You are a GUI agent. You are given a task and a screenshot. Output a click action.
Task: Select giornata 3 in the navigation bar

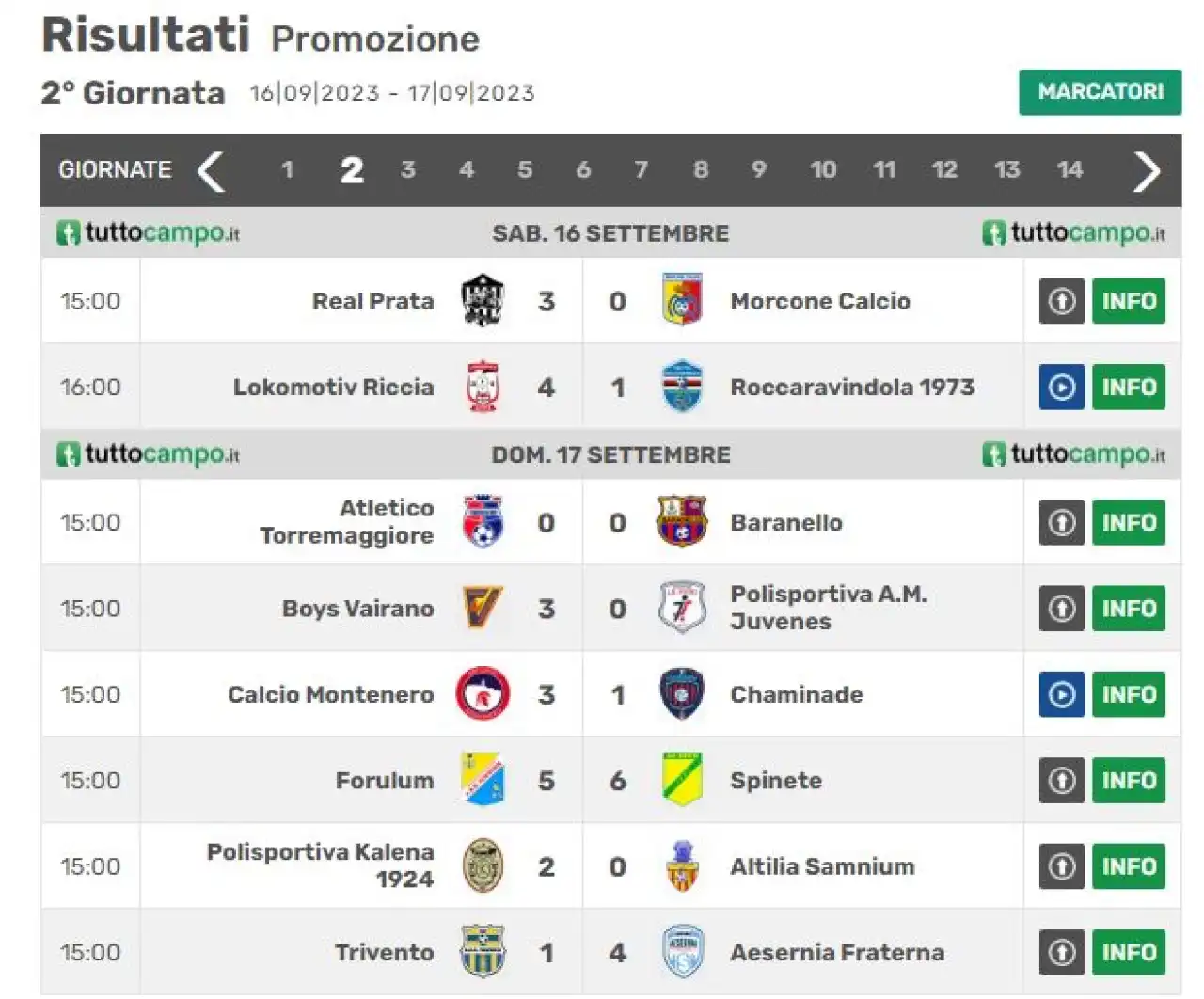click(407, 169)
